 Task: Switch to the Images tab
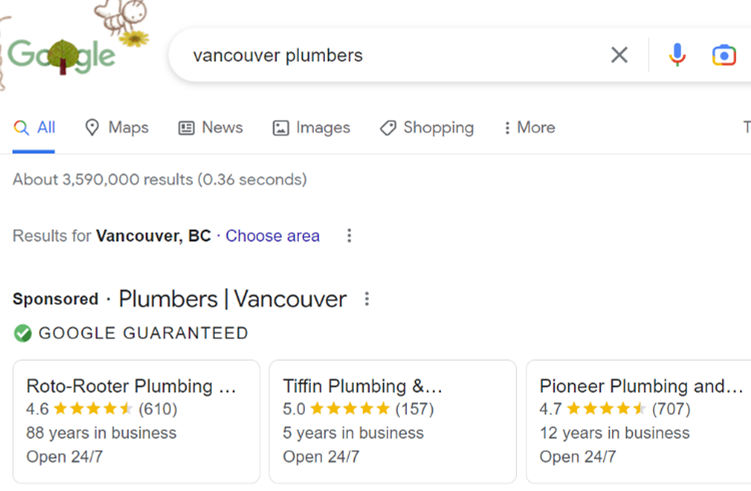point(311,127)
